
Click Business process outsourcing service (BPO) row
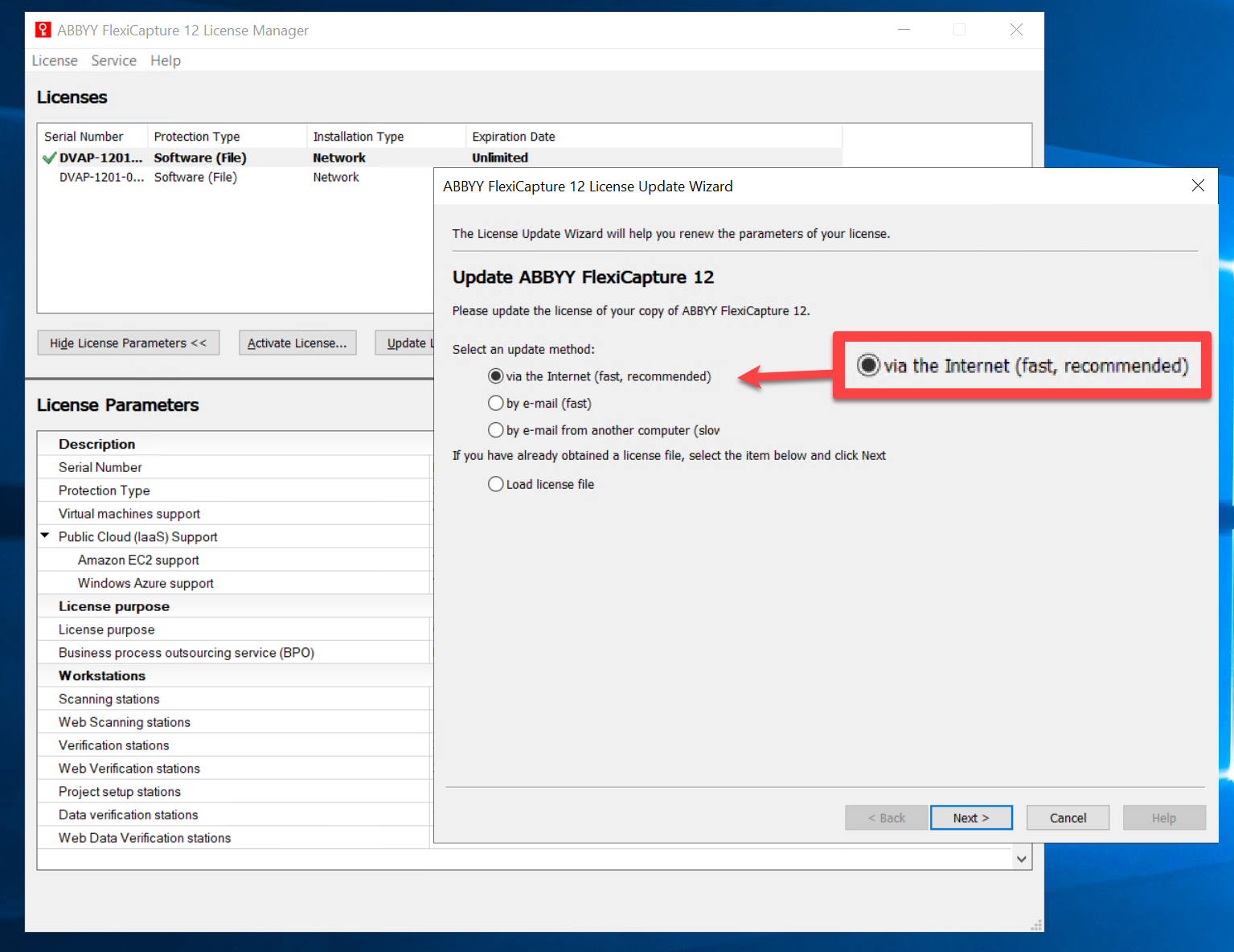tap(234, 653)
